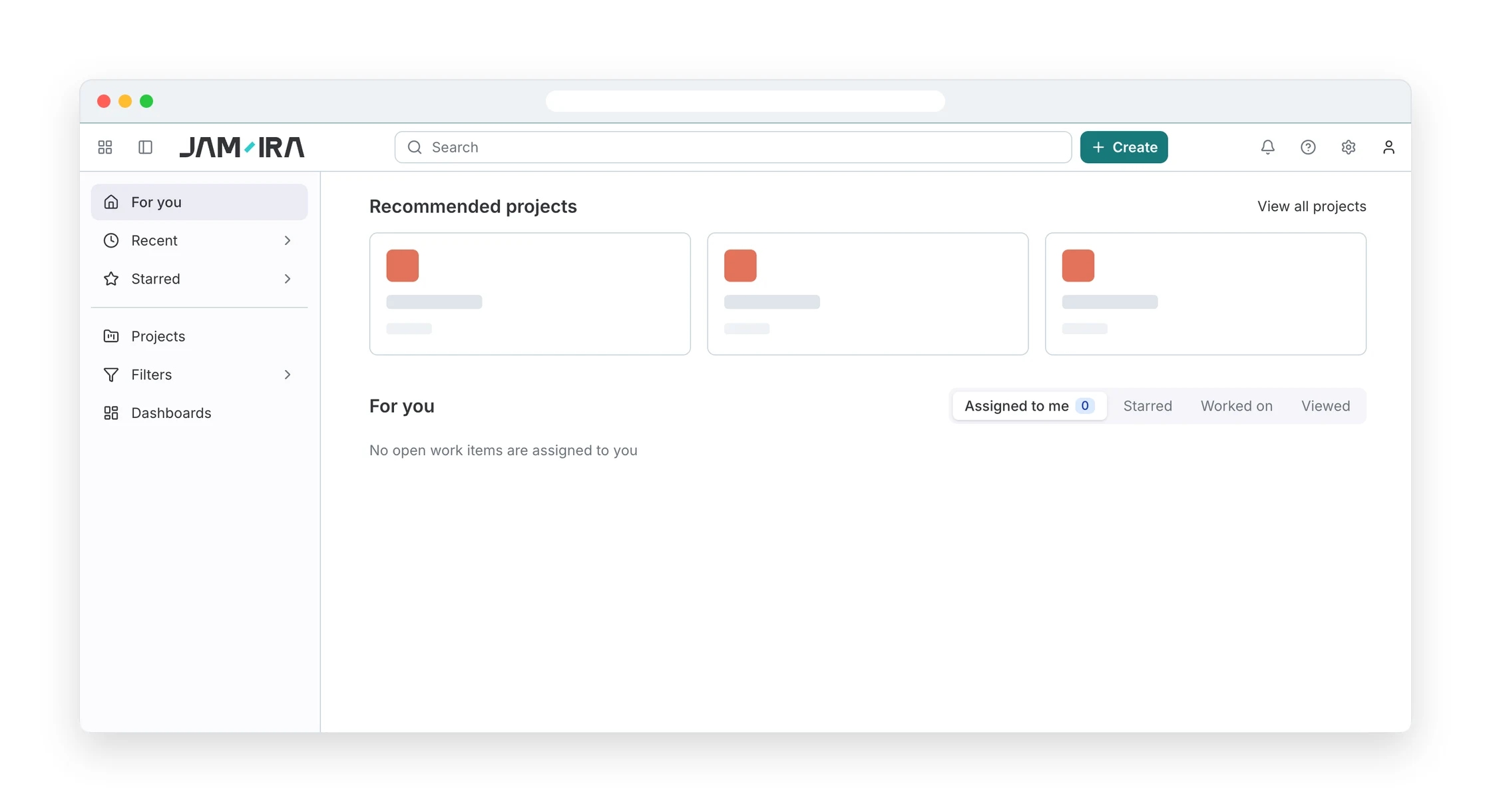The width and height of the screenshot is (1491, 812).
Task: Open the settings gear icon
Action: coord(1348,147)
